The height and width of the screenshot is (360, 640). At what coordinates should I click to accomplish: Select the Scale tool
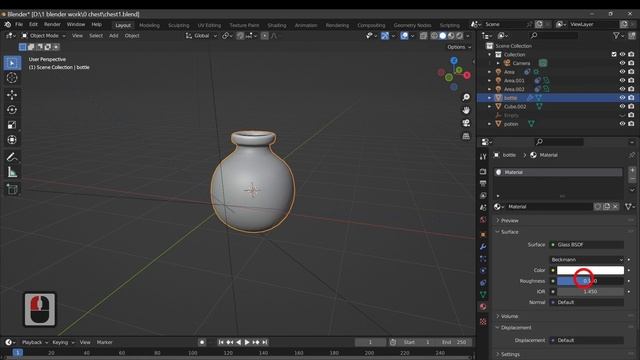coord(12,125)
